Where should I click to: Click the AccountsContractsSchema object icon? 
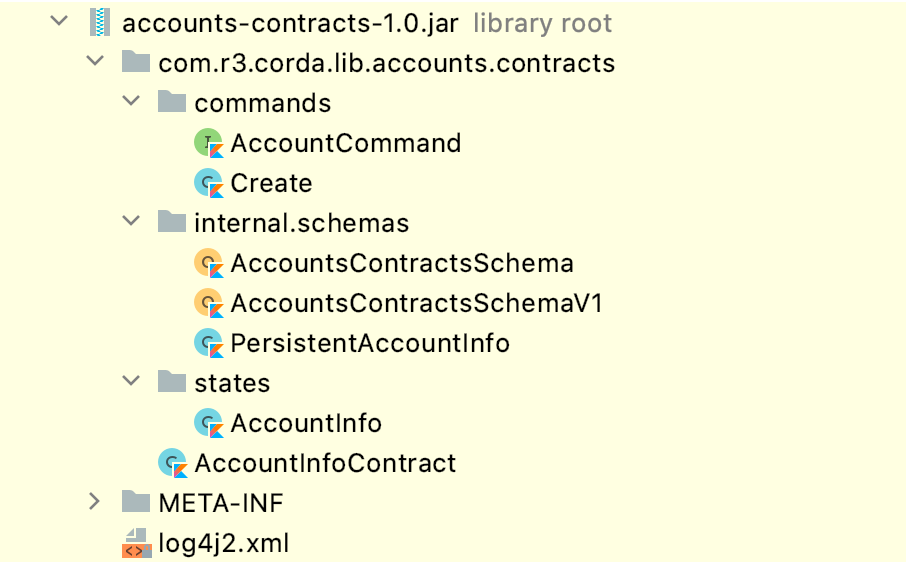tap(209, 263)
